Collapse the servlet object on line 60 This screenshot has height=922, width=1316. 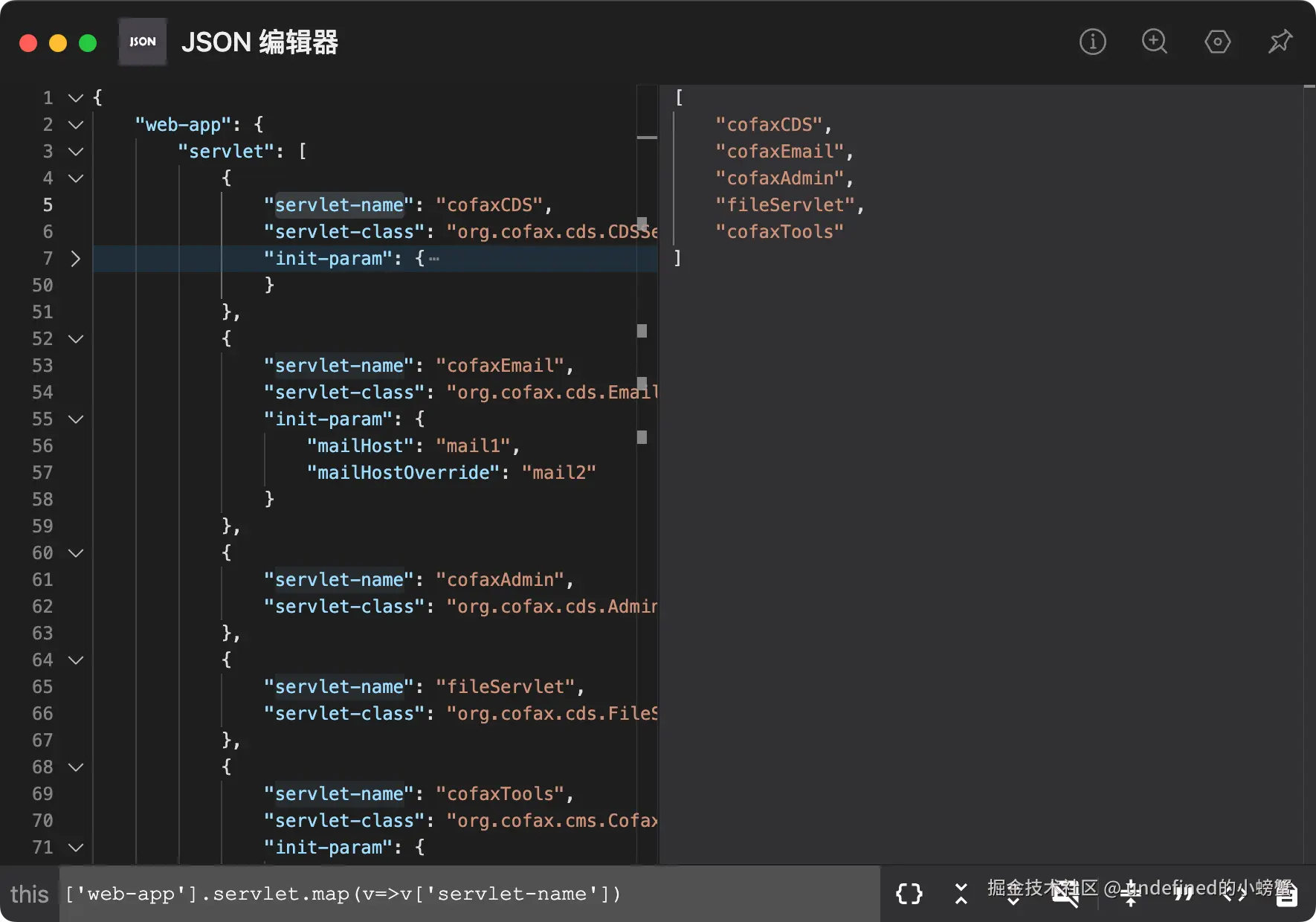75,552
